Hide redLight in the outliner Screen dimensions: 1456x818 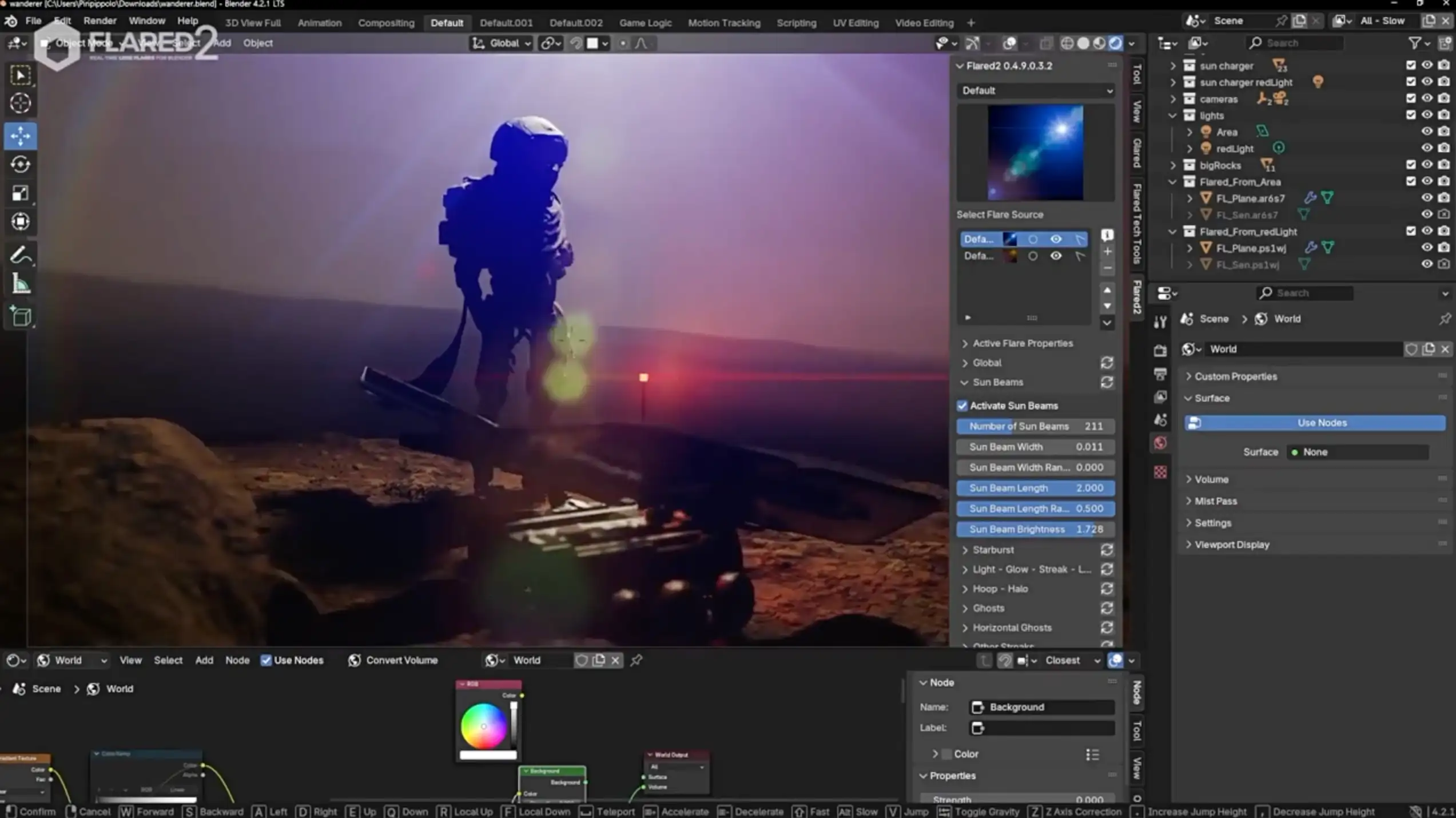(x=1426, y=148)
